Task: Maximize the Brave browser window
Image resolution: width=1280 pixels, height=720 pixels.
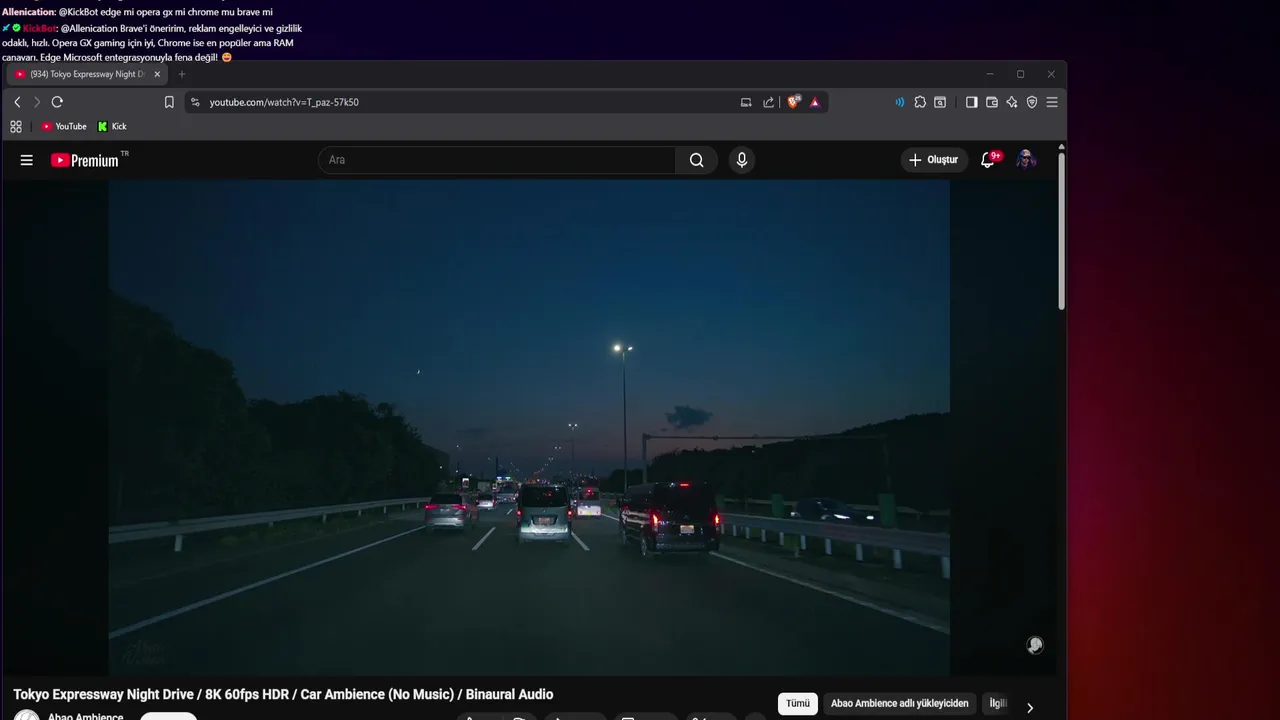Action: pyautogui.click(x=1020, y=74)
